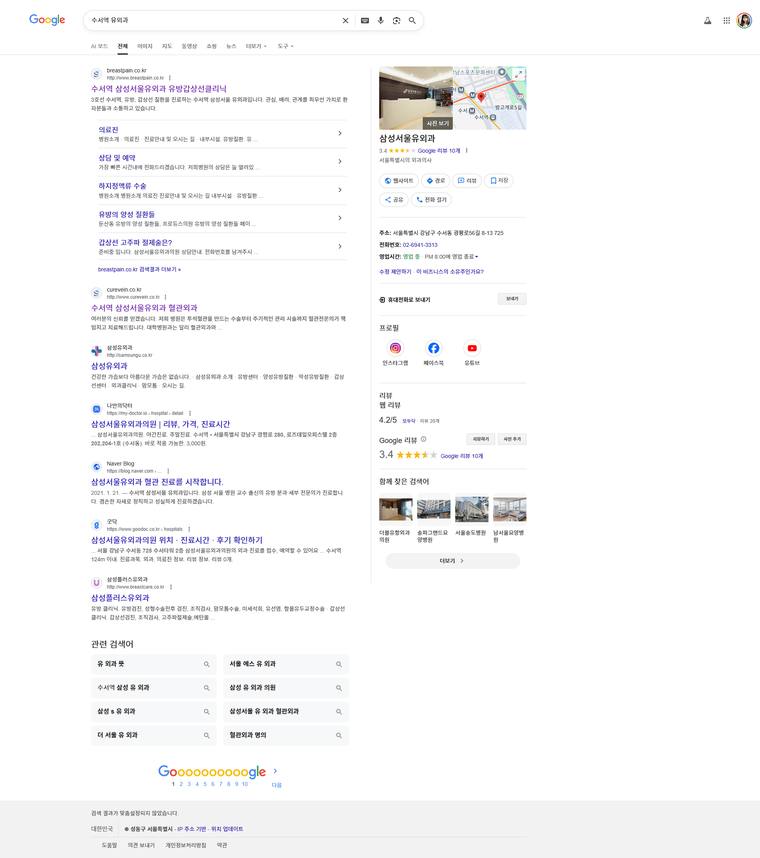This screenshot has height=858, width=760.
Task: Submit search with the magnifier icon
Action: pos(413,21)
